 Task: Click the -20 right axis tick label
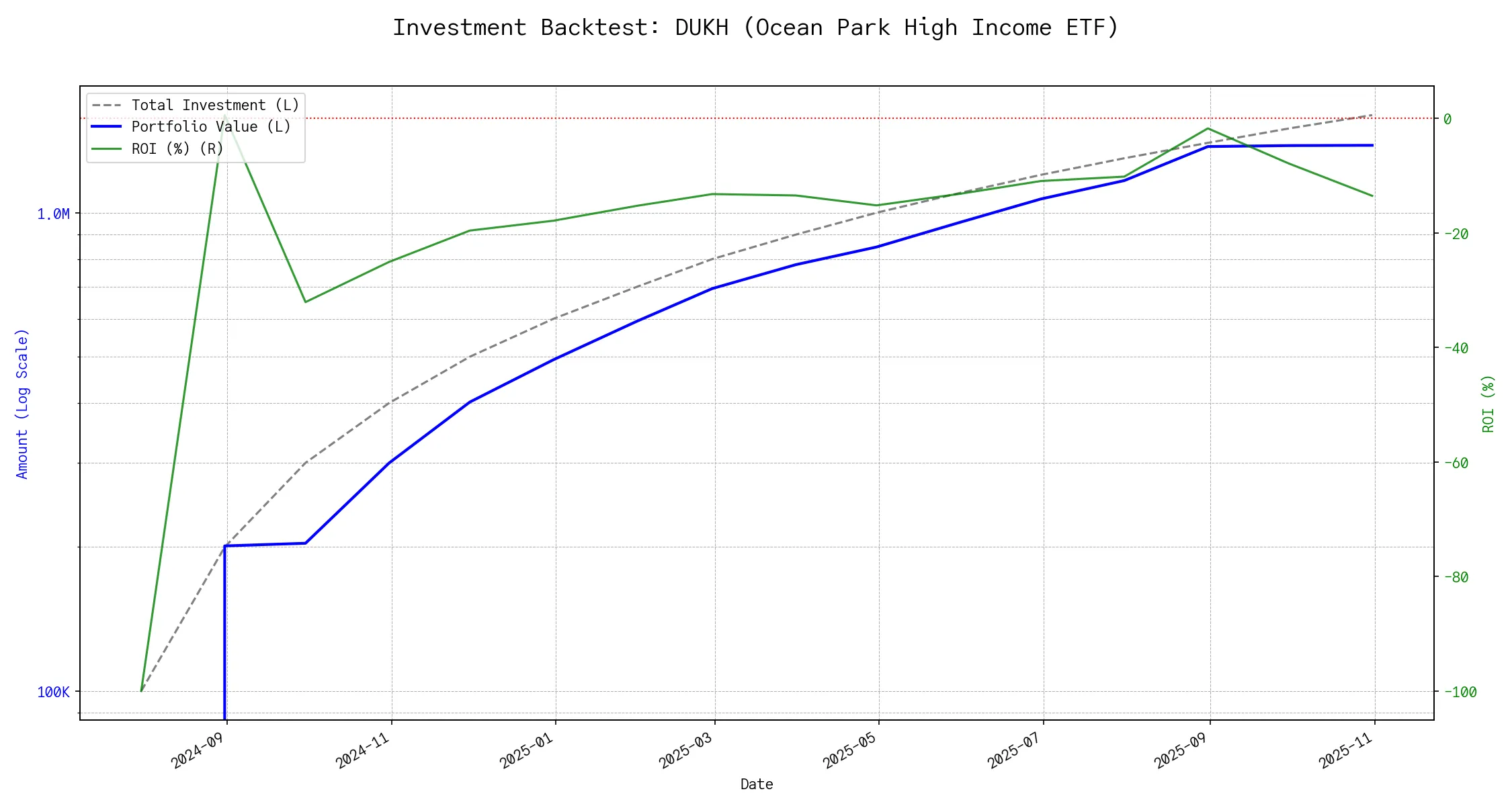point(1455,234)
